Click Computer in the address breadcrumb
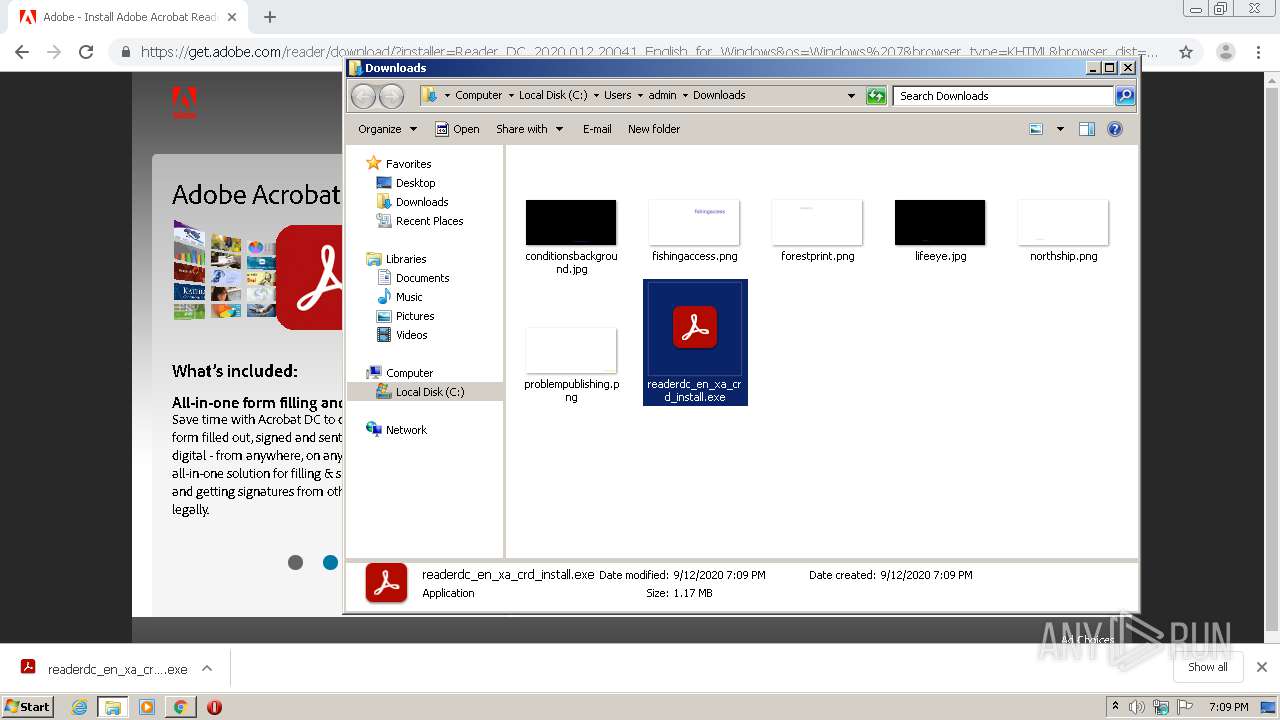This screenshot has height=720, width=1280. [478, 96]
